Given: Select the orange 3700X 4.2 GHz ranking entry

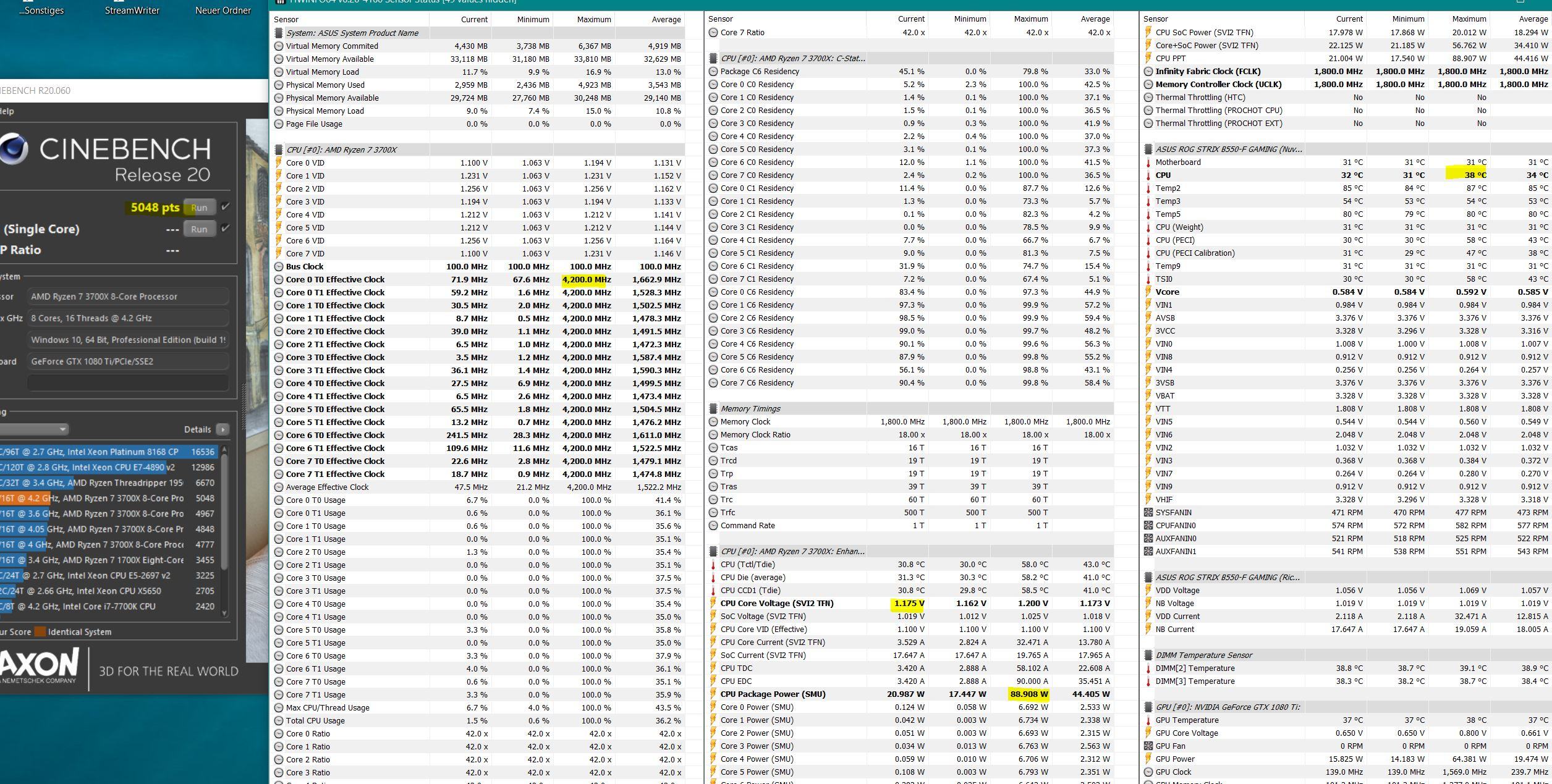Looking at the screenshot, I should pos(109,498).
